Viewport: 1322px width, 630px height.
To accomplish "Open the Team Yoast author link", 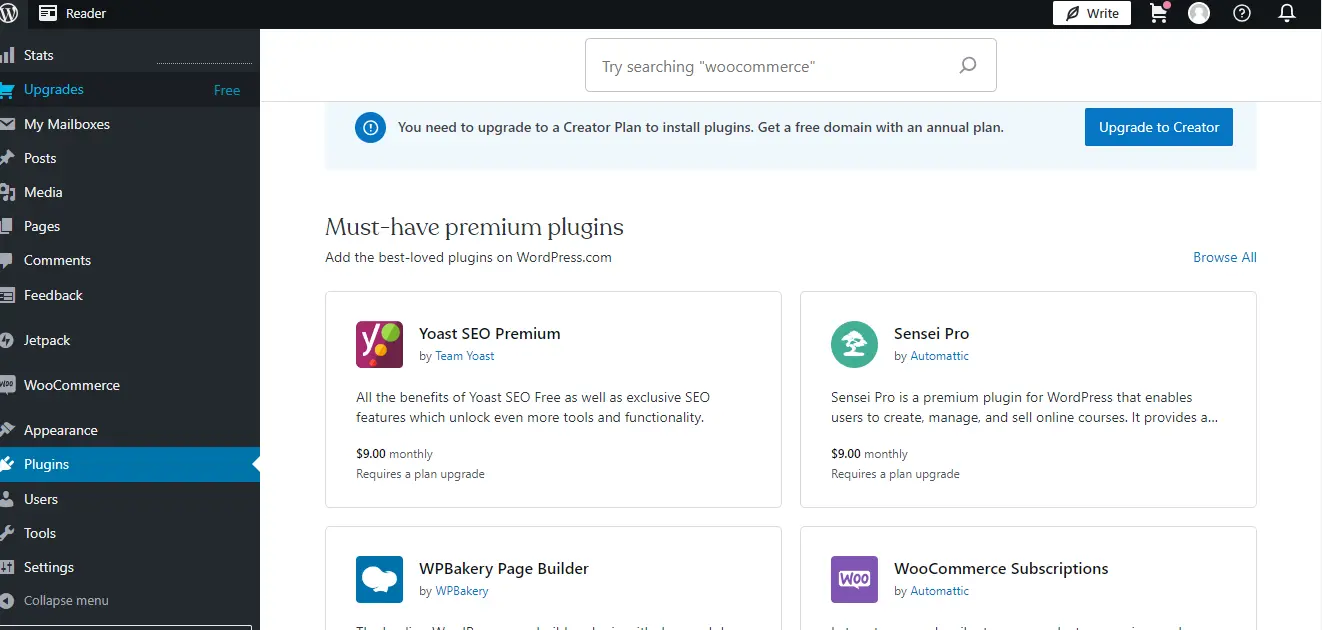I will (465, 356).
